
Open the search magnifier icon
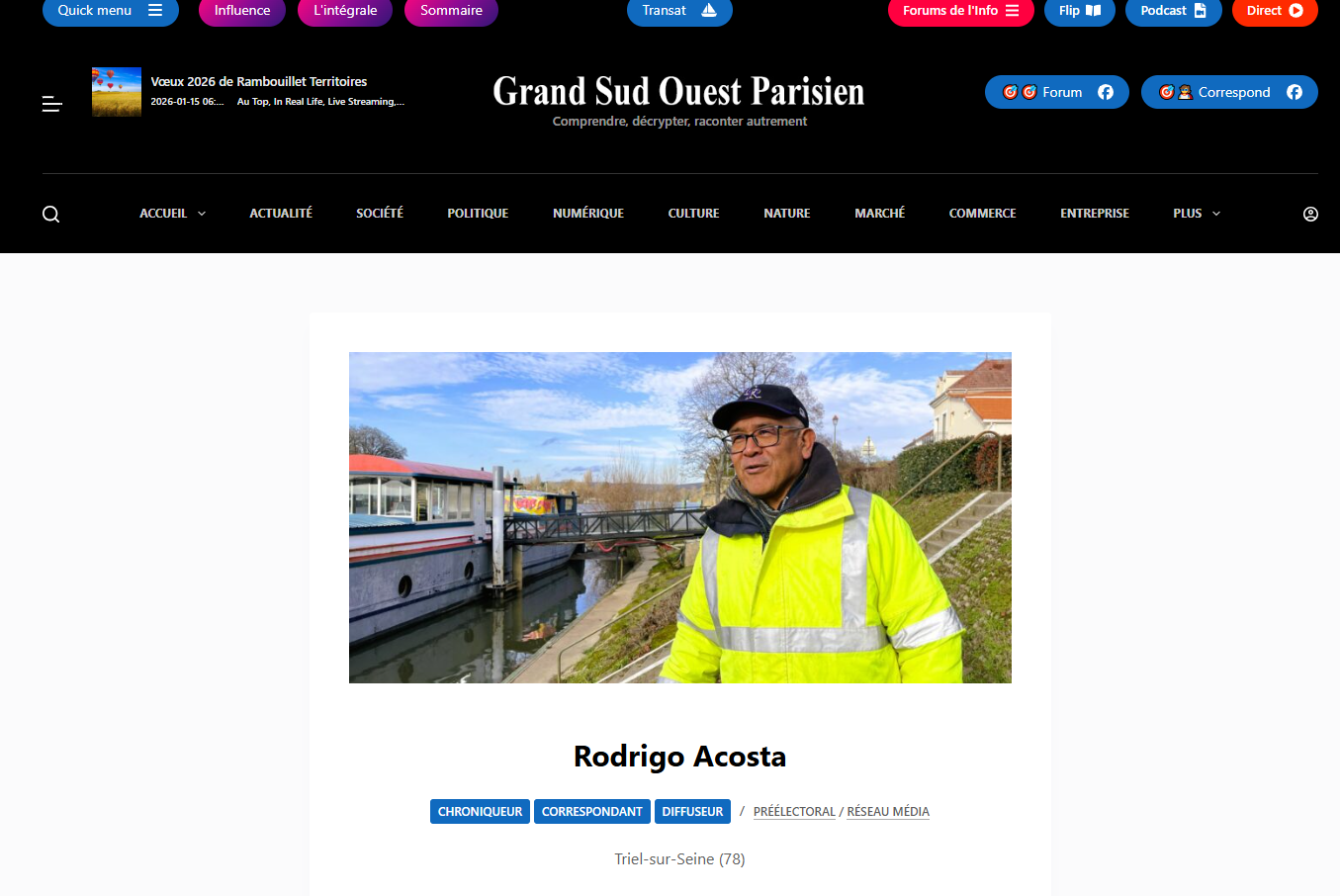coord(51,214)
